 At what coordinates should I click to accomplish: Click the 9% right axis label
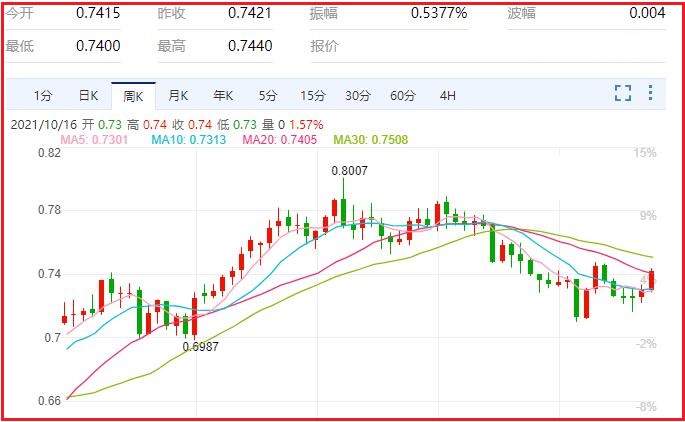(648, 215)
